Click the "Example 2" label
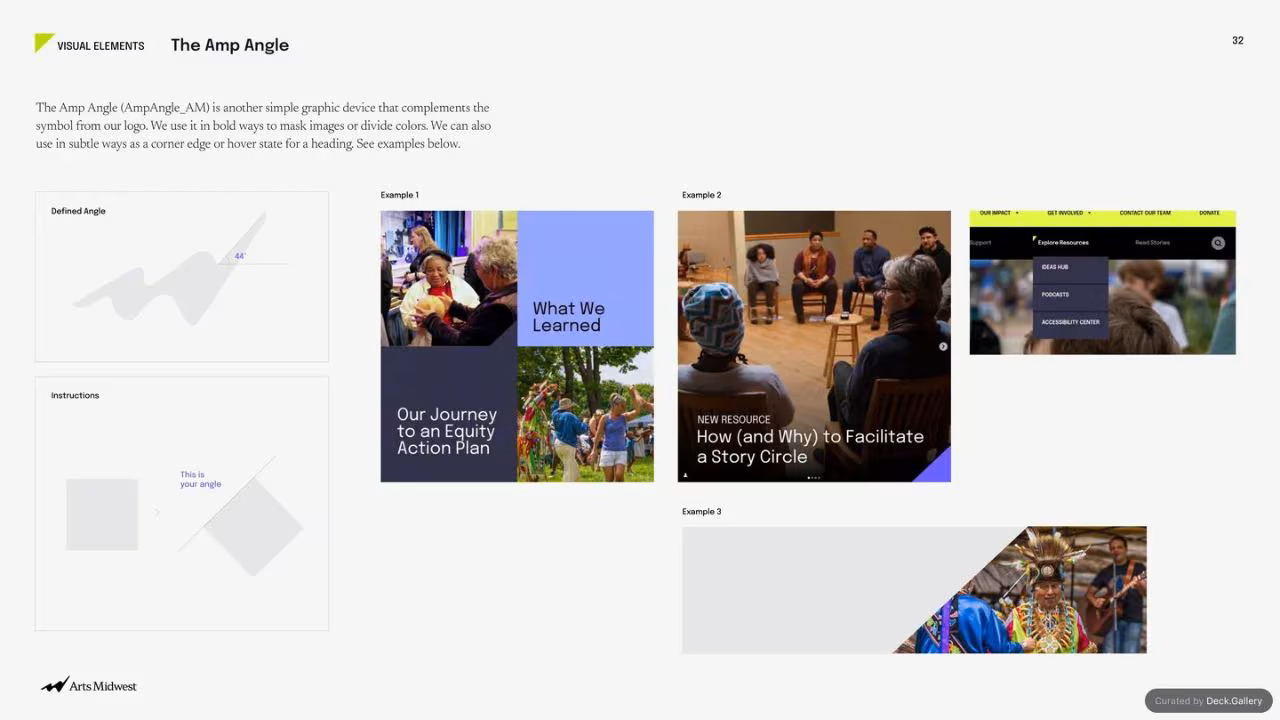The width and height of the screenshot is (1280, 720). click(702, 195)
